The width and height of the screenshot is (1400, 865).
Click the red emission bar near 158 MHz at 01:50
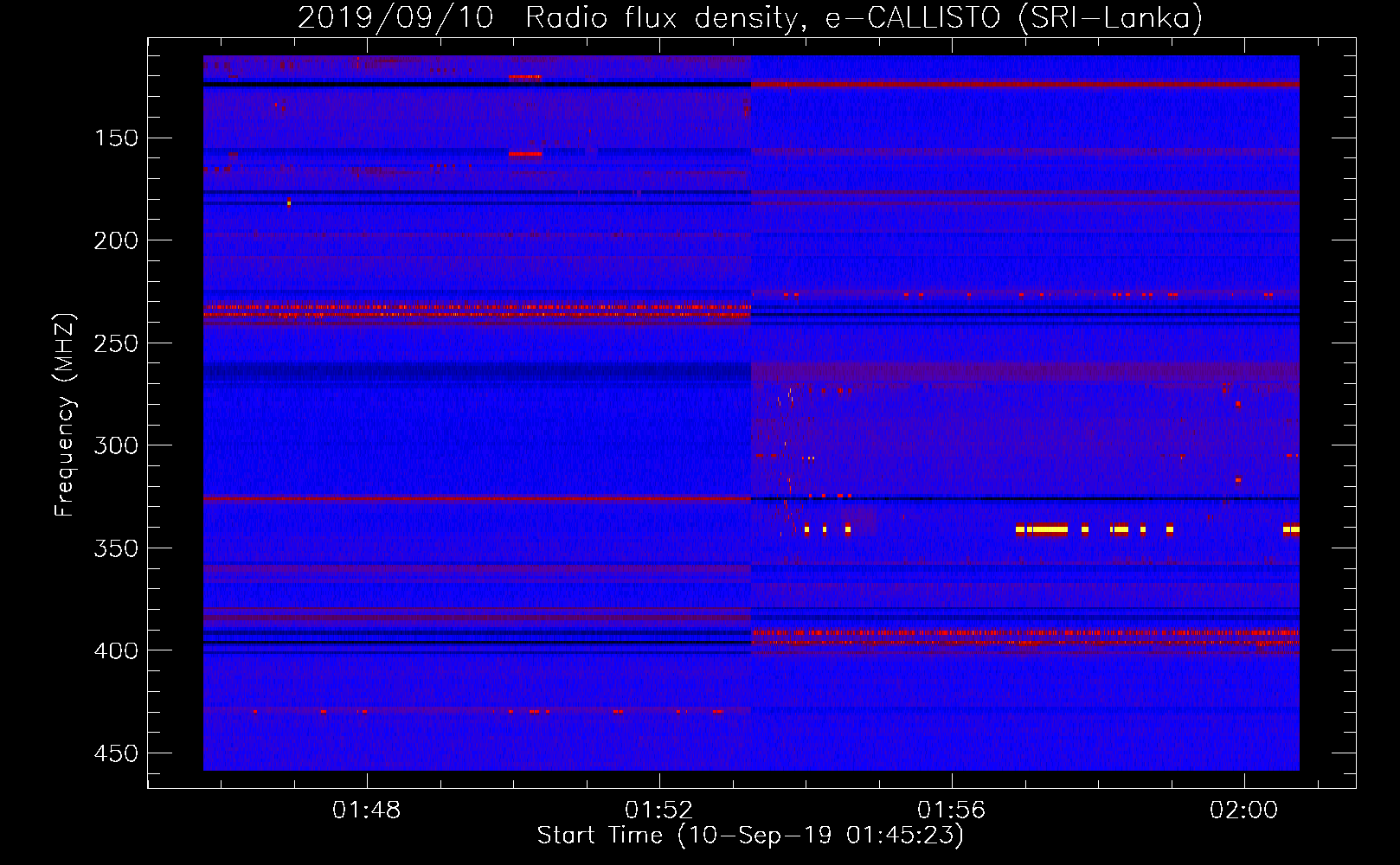525,154
